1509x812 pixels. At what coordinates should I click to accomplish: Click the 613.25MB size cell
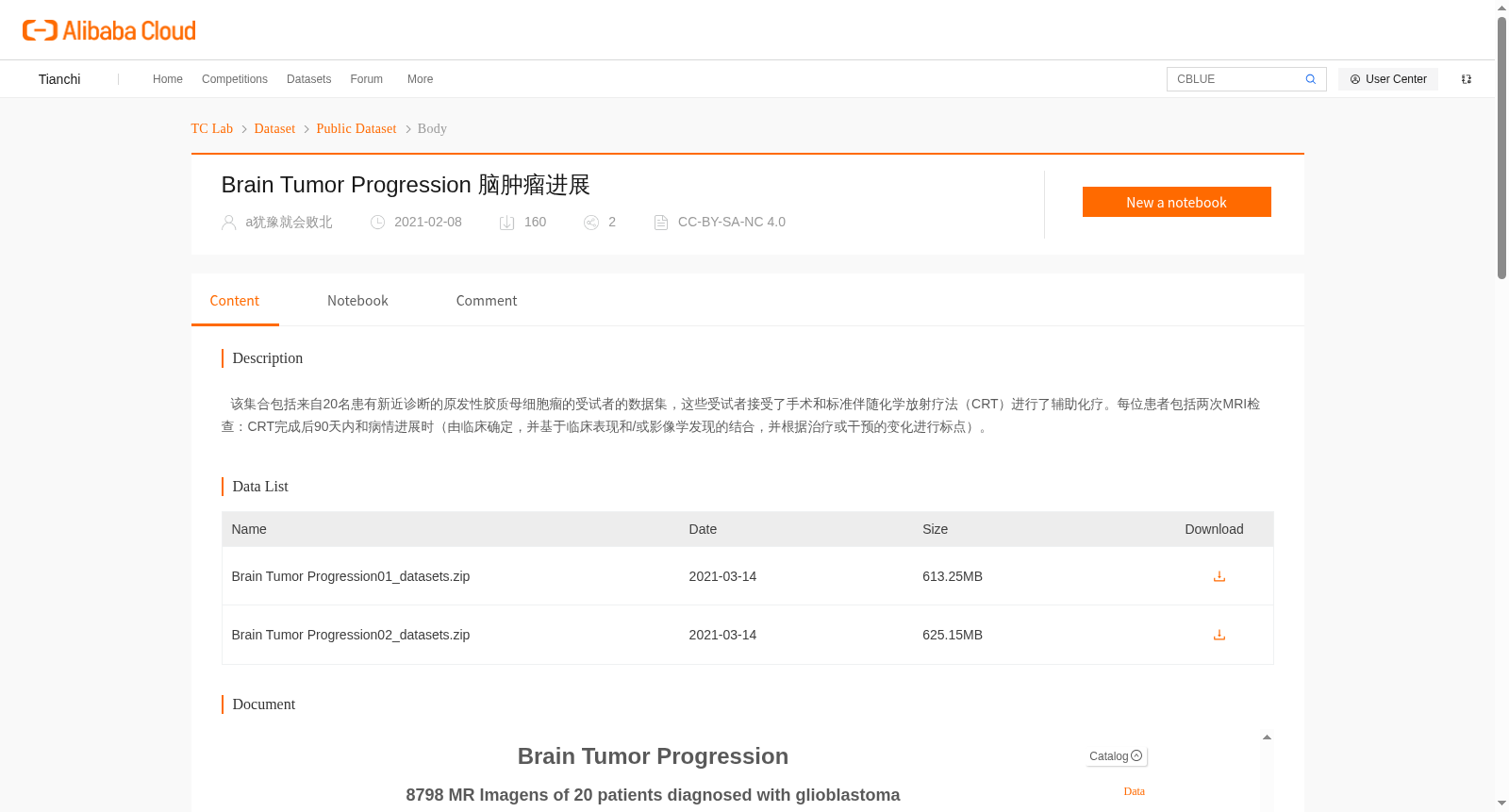pos(953,576)
